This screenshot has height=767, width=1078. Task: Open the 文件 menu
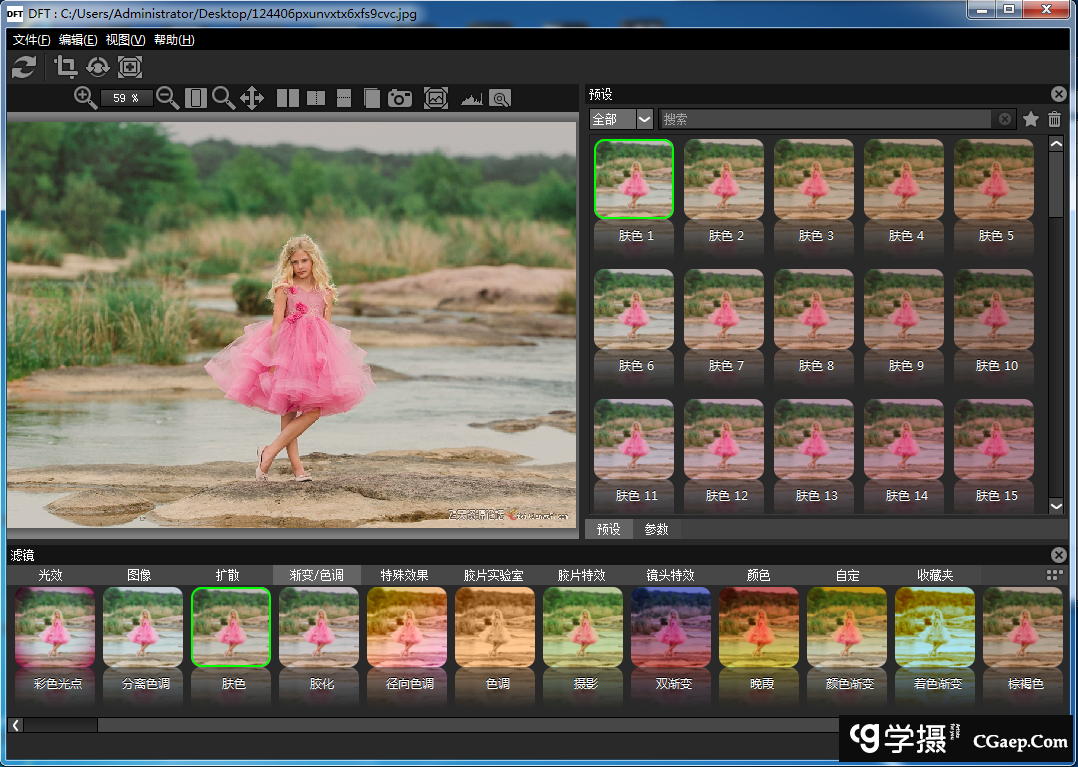[31, 40]
